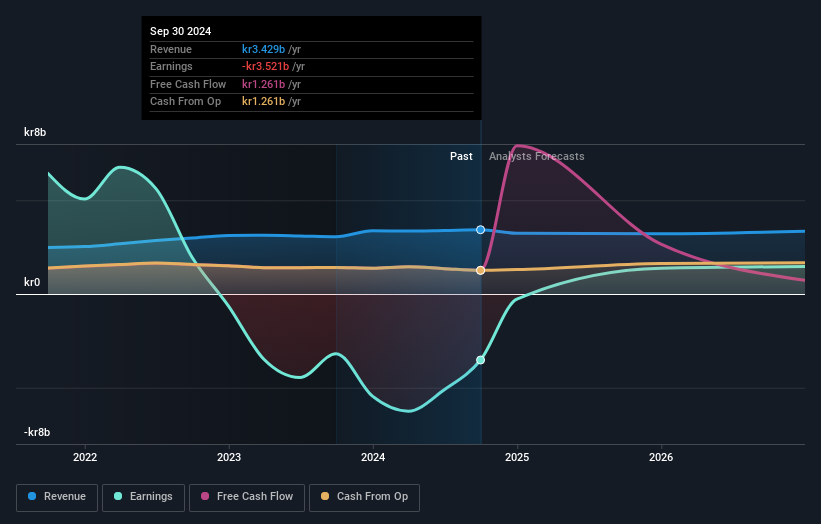Click the 2023 x-axis label
Screen dimensions: 821x524
pos(229,458)
